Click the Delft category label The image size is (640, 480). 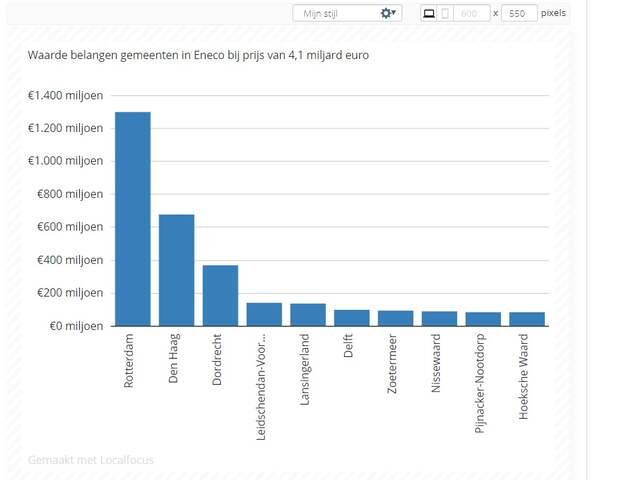pyautogui.click(x=348, y=346)
